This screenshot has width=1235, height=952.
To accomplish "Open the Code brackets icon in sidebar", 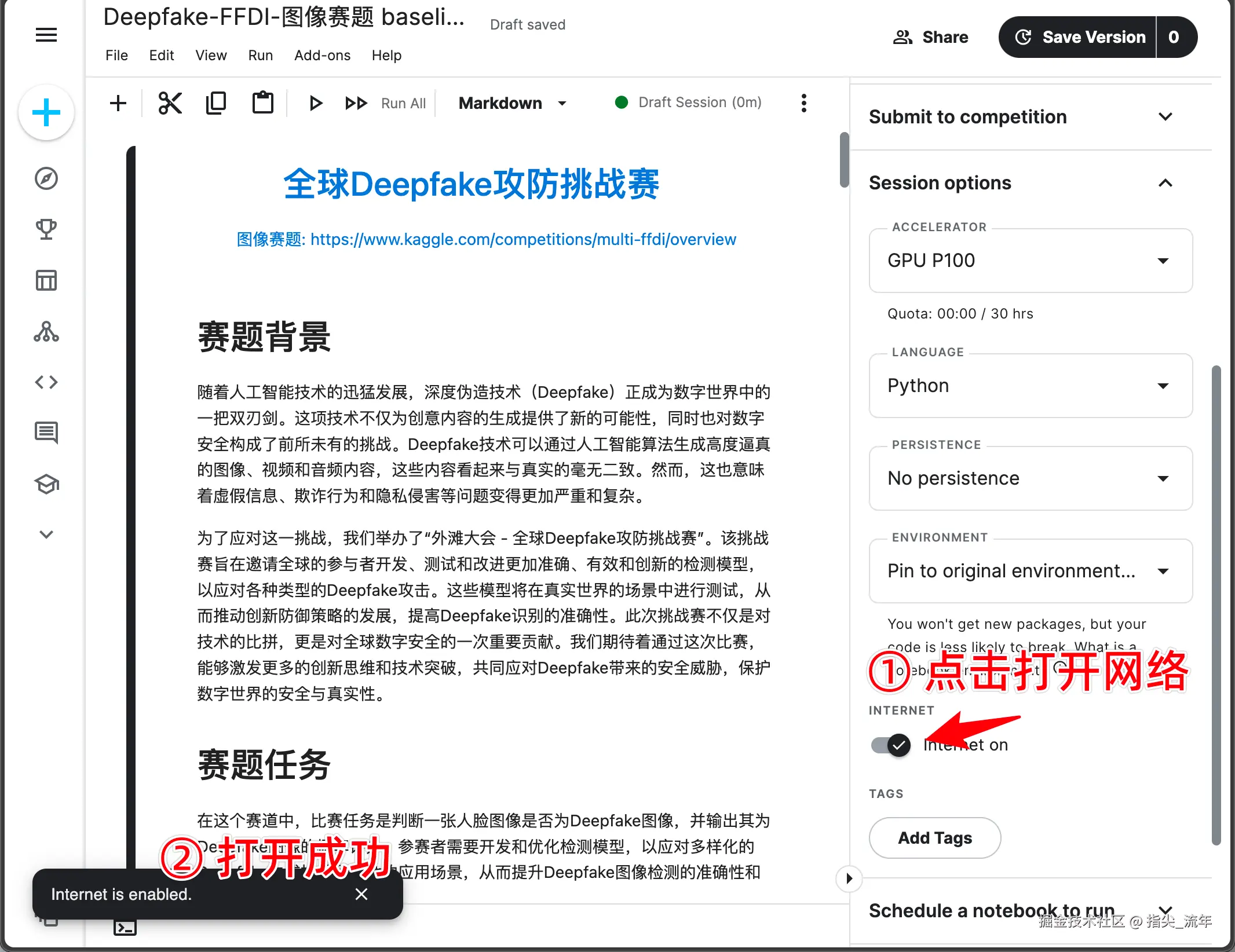I will tap(46, 382).
